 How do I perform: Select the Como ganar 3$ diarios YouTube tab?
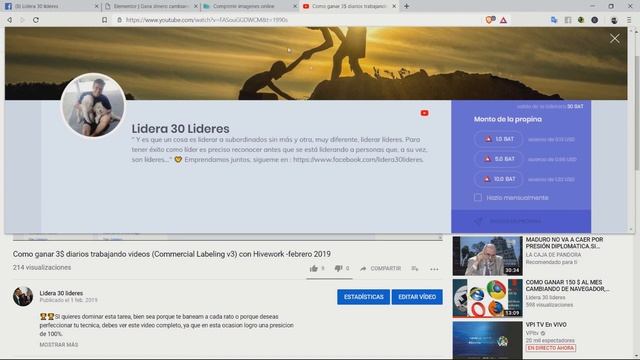(x=348, y=6)
